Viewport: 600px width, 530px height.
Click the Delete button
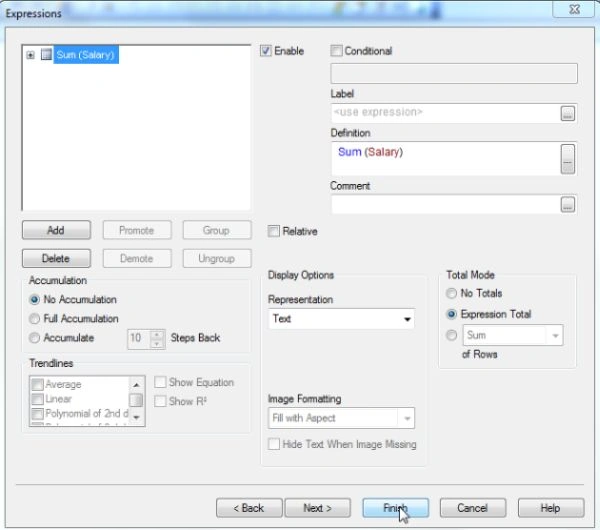click(56, 259)
